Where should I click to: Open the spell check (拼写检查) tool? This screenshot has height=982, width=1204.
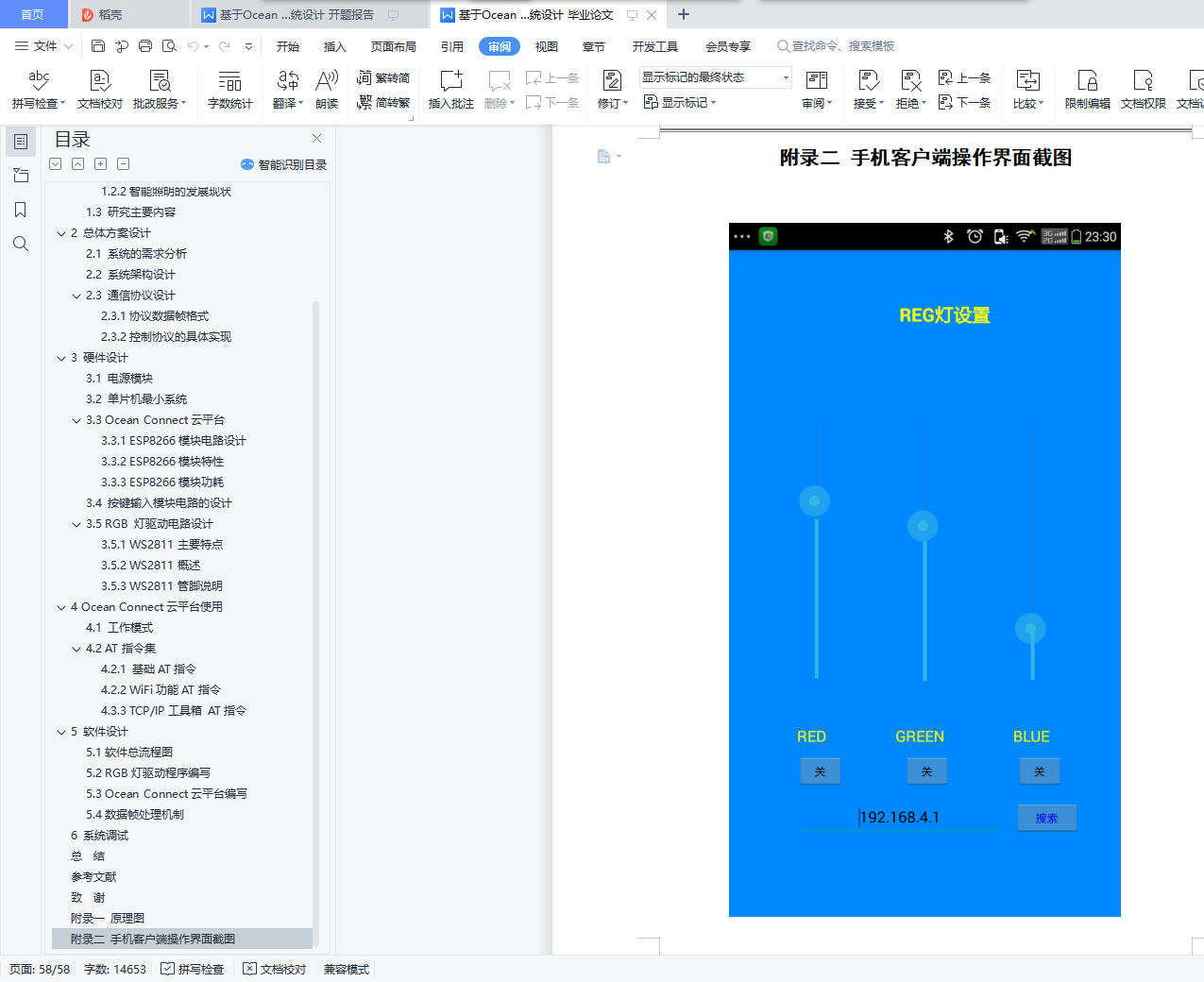pyautogui.click(x=38, y=90)
